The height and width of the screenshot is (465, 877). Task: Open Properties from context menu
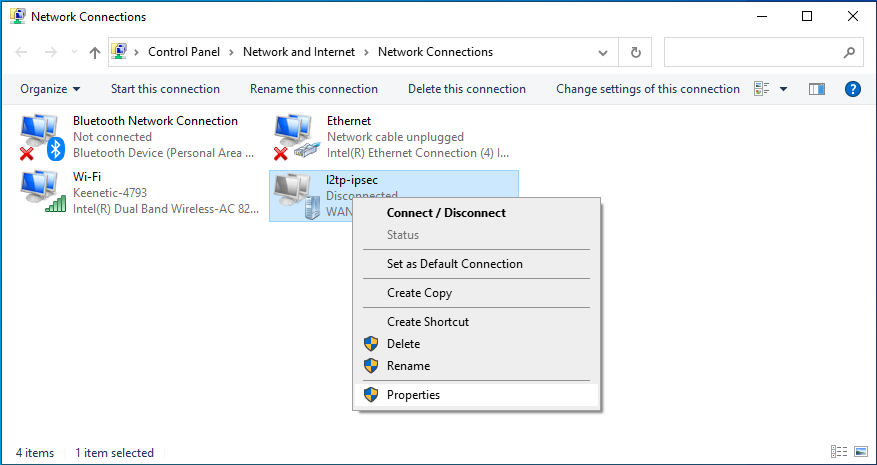tap(477, 394)
